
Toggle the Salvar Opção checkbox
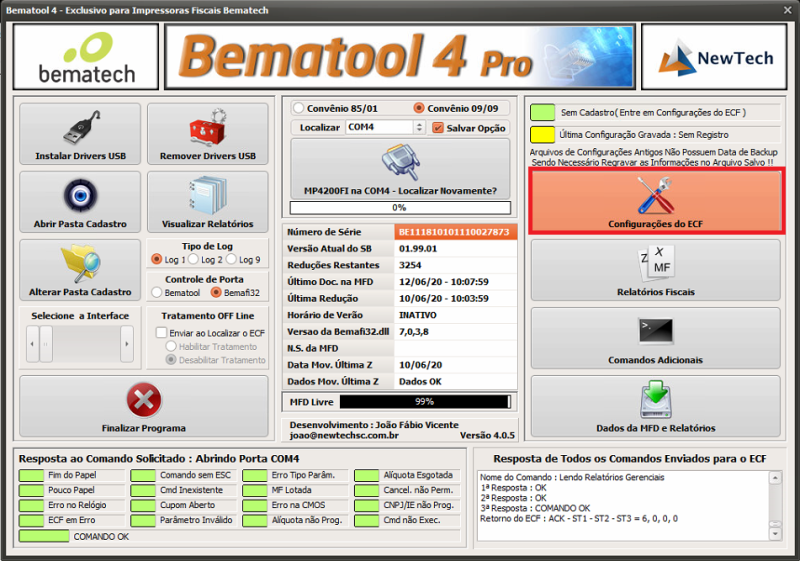[x=438, y=128]
